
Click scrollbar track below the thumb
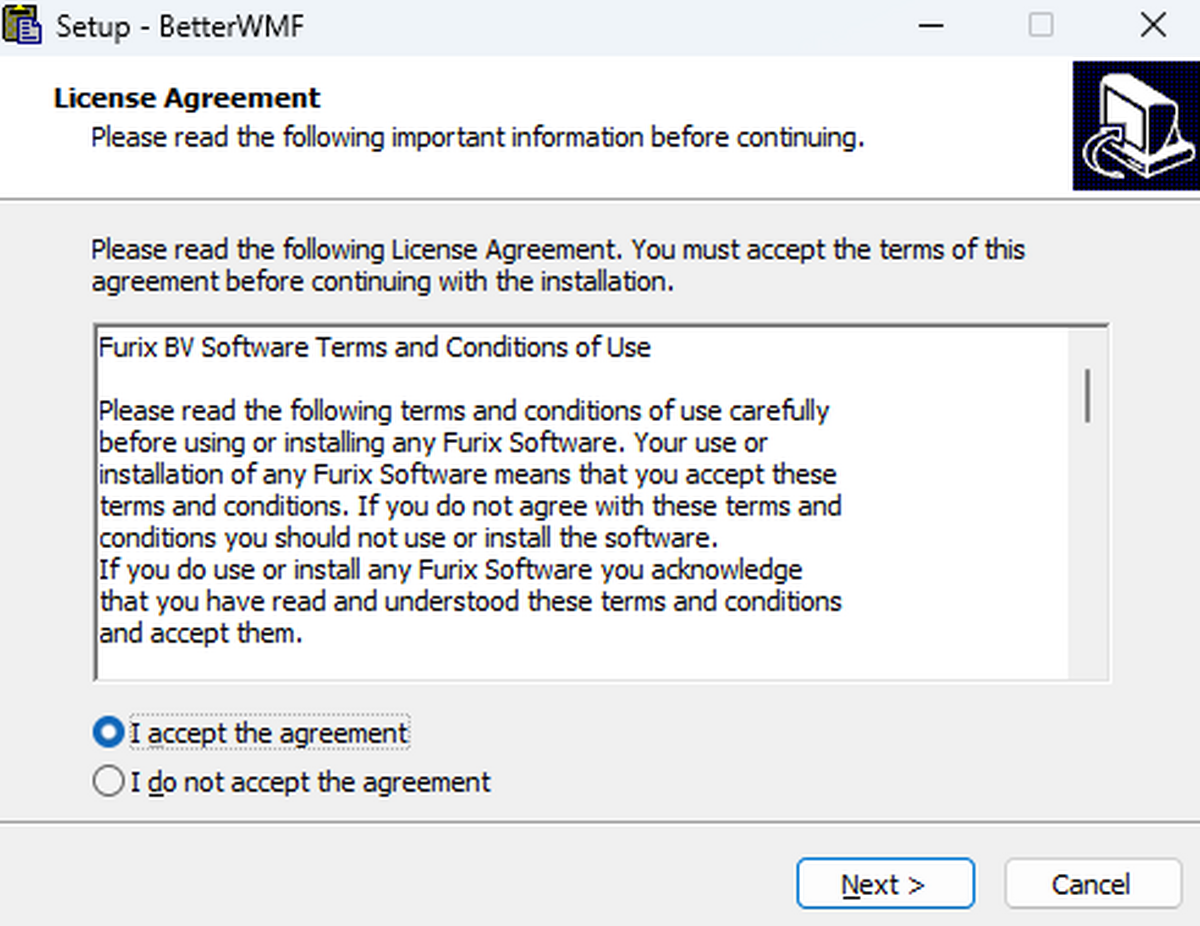(x=1086, y=560)
